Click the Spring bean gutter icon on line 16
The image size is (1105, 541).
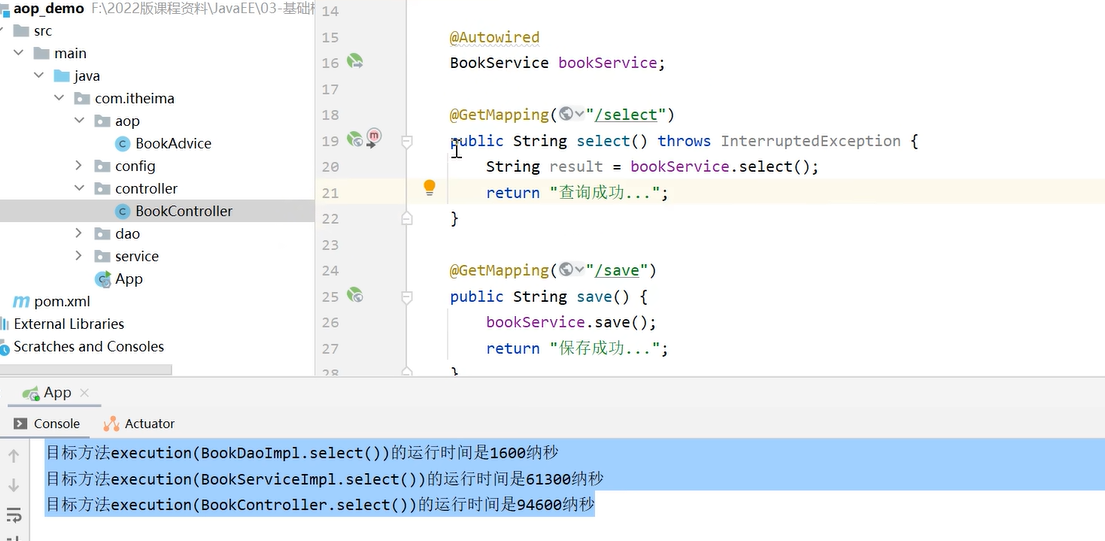[x=354, y=62]
